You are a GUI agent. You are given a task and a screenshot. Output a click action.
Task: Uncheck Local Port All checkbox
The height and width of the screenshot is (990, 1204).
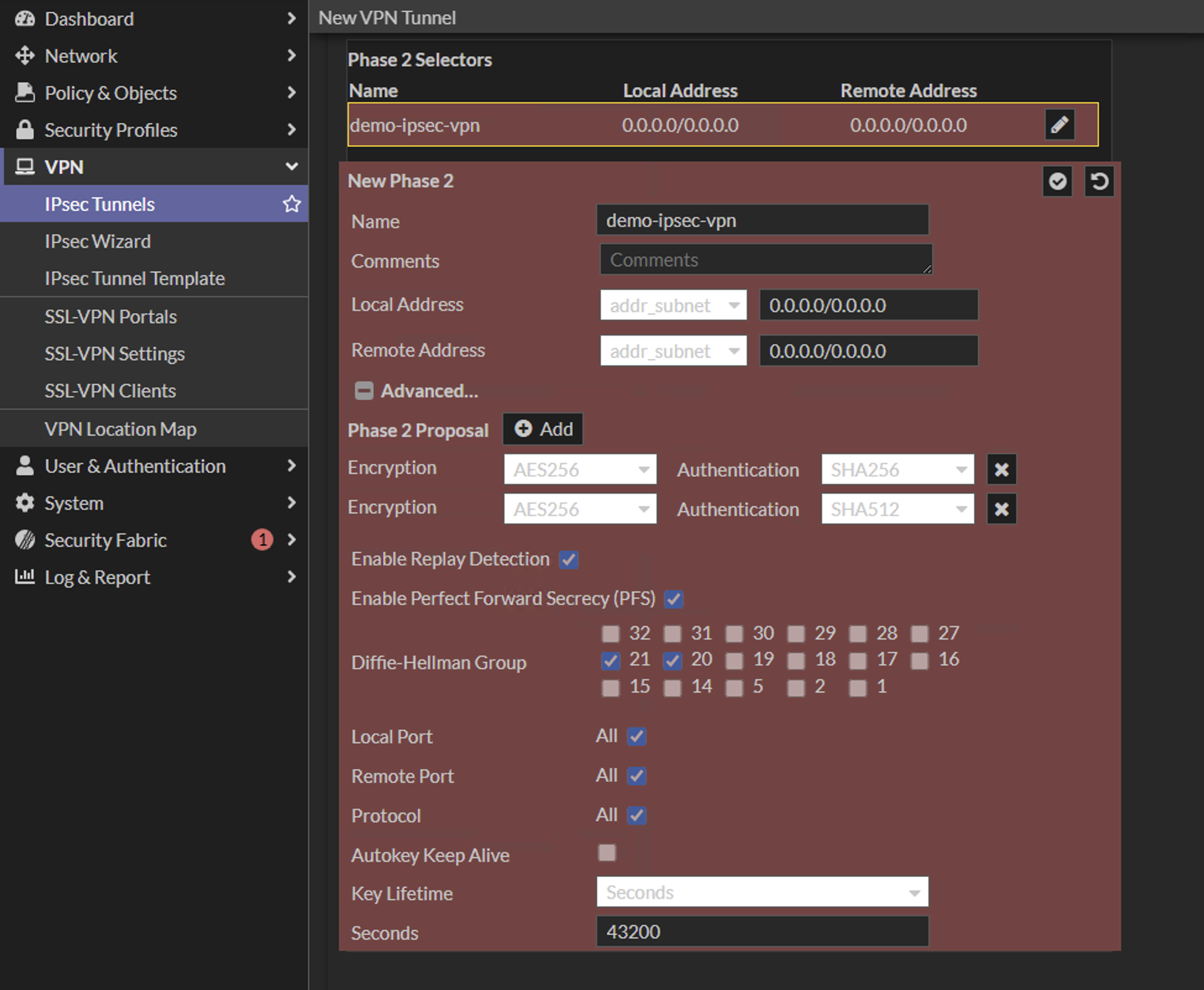pos(637,737)
